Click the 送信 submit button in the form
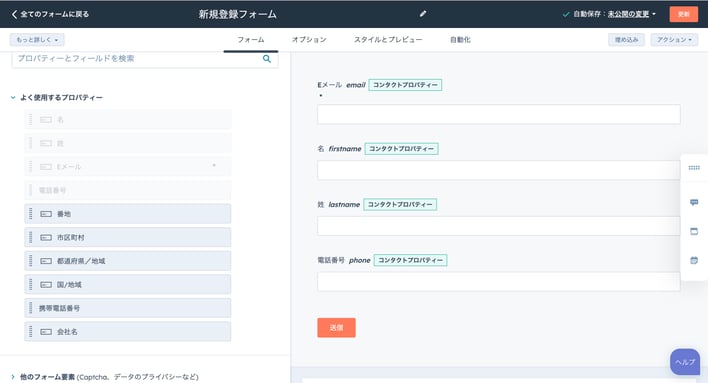The image size is (708, 383). (336, 328)
